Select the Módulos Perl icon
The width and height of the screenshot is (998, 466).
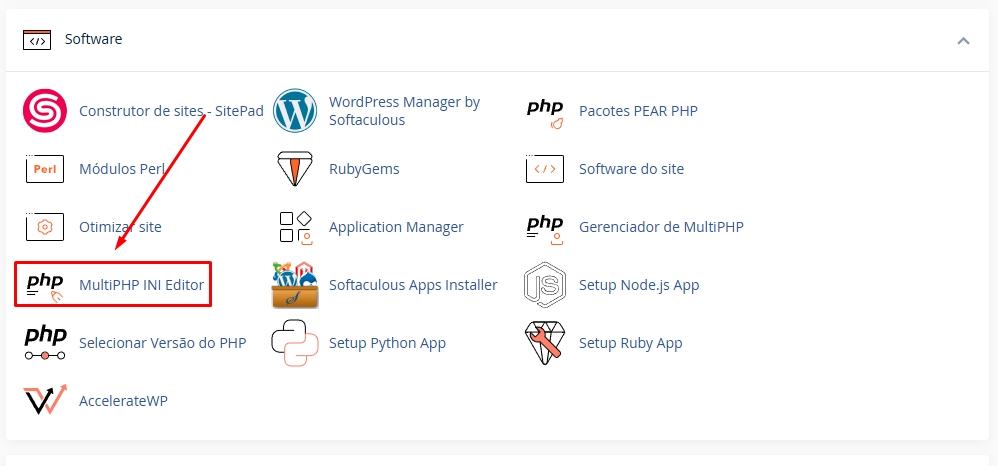[44, 169]
